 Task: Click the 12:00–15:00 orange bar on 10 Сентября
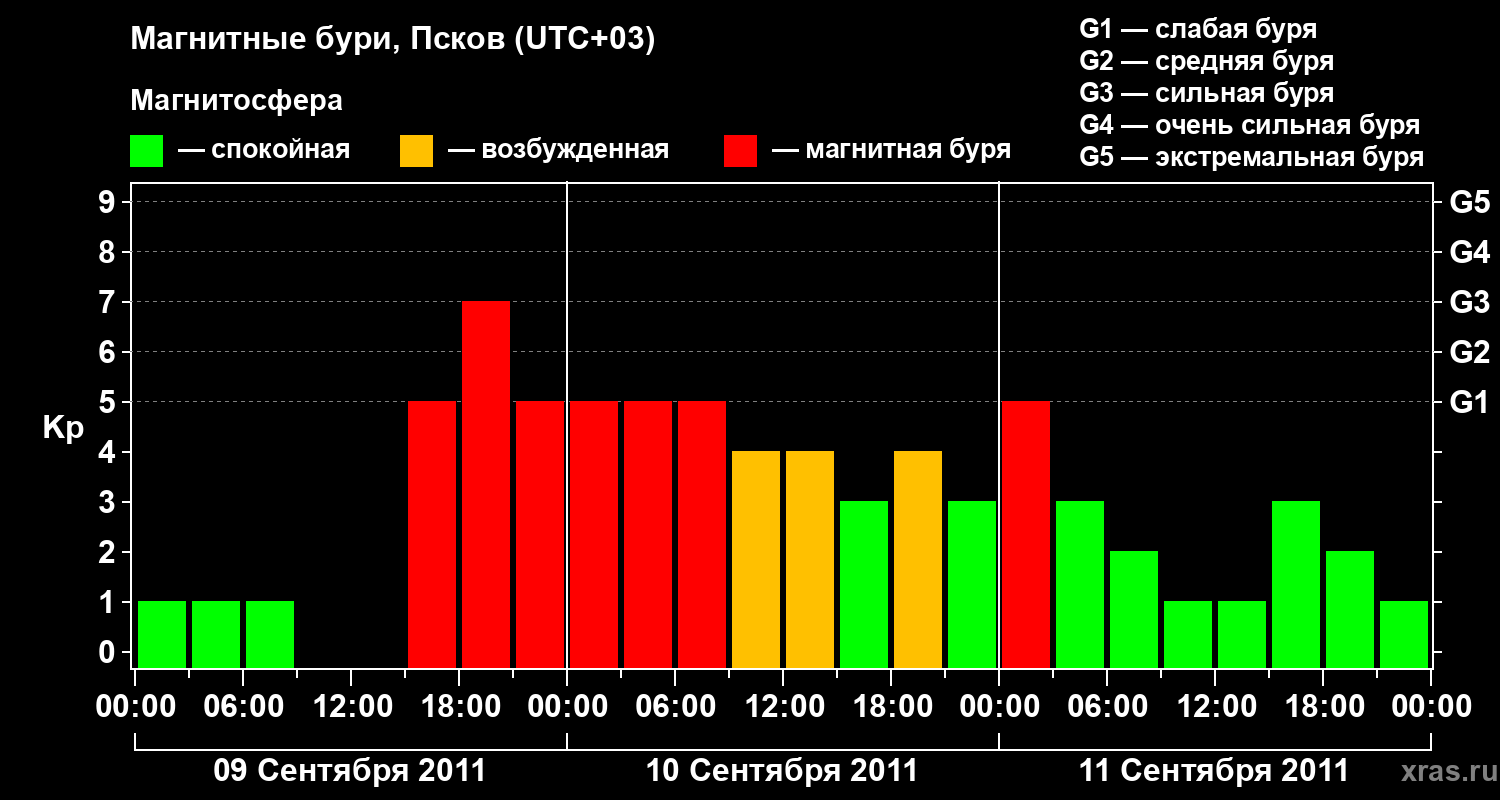pos(810,559)
